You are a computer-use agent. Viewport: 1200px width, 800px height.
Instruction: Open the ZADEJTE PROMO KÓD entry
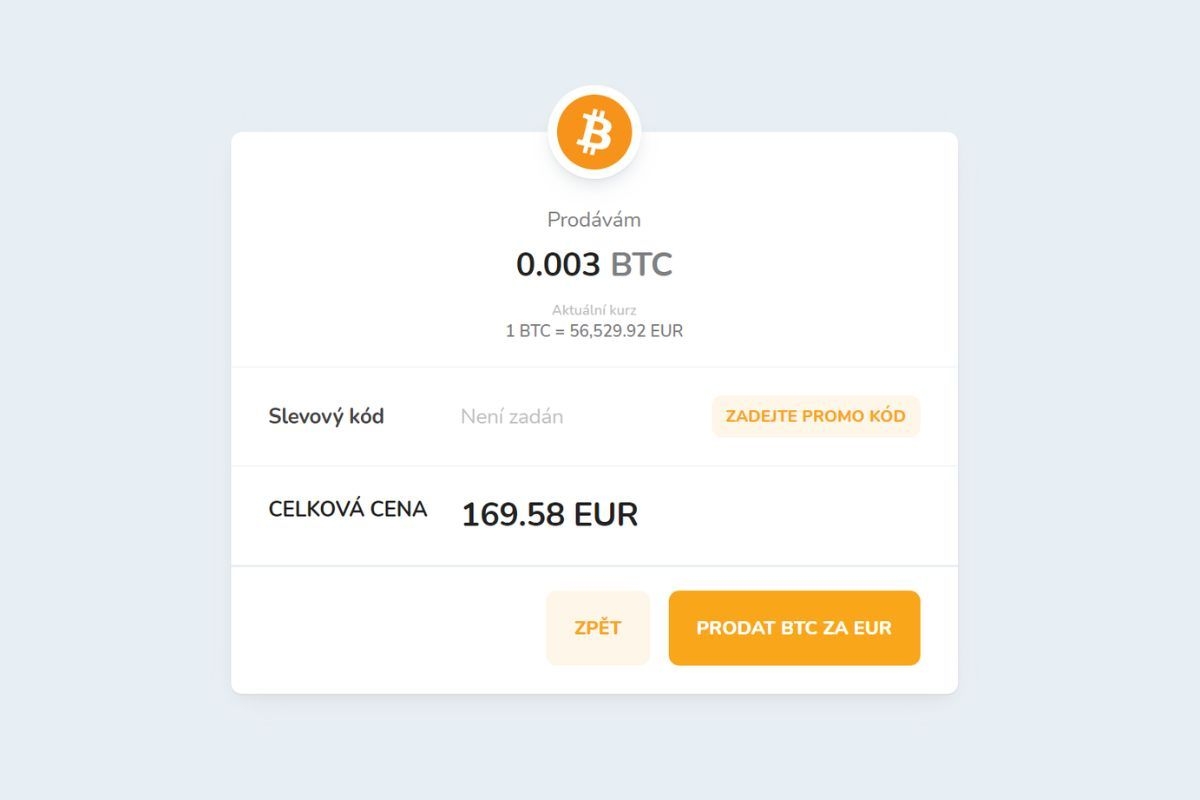[815, 416]
